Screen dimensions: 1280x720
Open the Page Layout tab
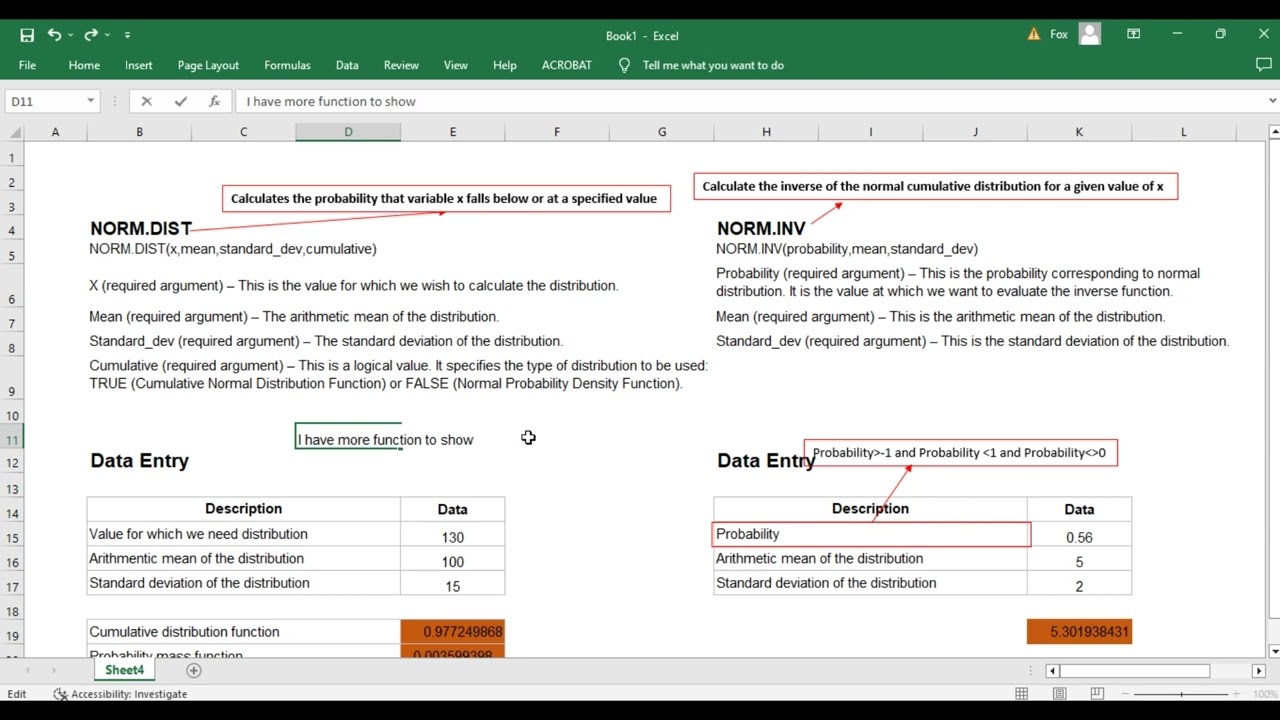pos(208,65)
